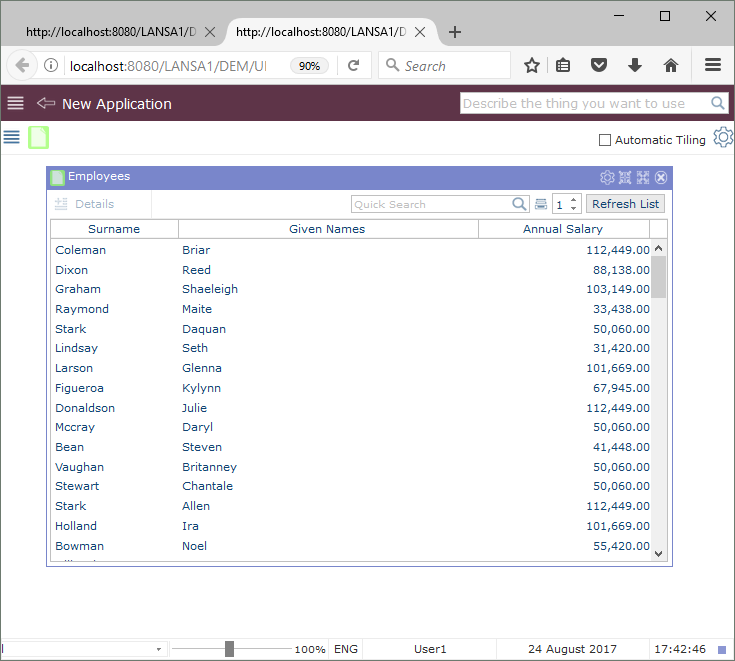Click the Quick Search magnifier icon
This screenshot has height=661, width=735.
519,204
